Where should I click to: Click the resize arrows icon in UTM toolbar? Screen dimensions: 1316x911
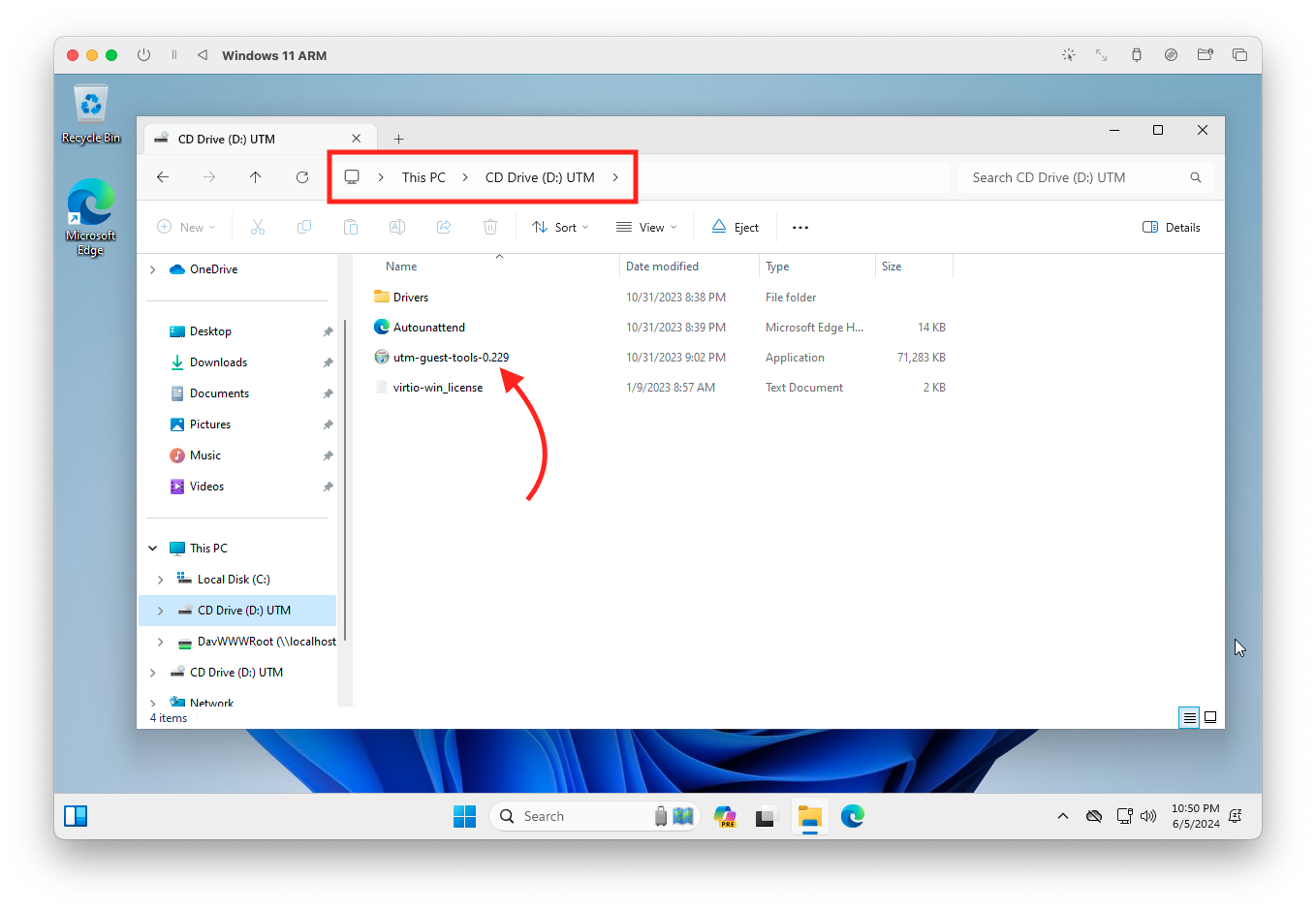point(1102,55)
